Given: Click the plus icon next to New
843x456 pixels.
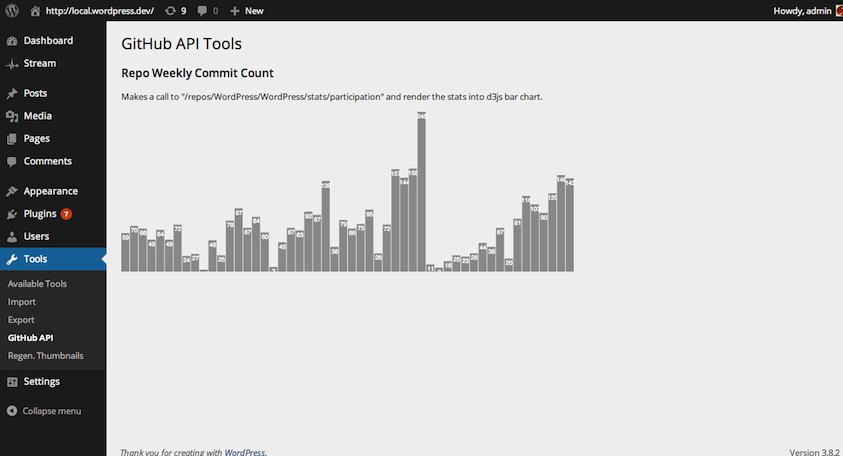Looking at the screenshot, I should pyautogui.click(x=234, y=11).
